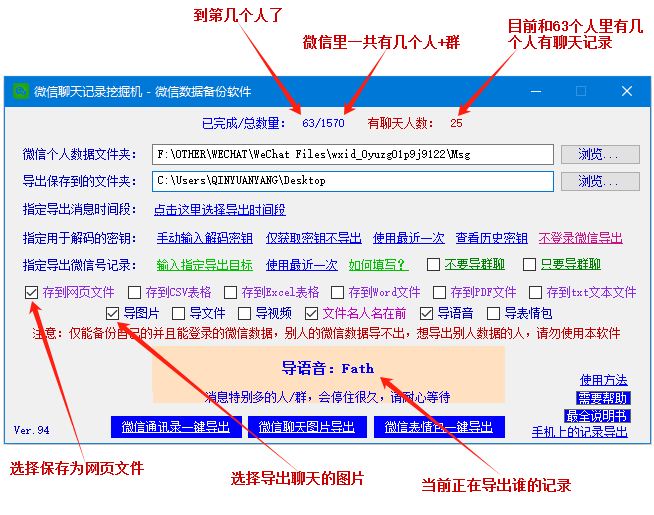Tick 只要导群聊 checkbox
Viewport: 654px width, 515px height.
coord(529,264)
